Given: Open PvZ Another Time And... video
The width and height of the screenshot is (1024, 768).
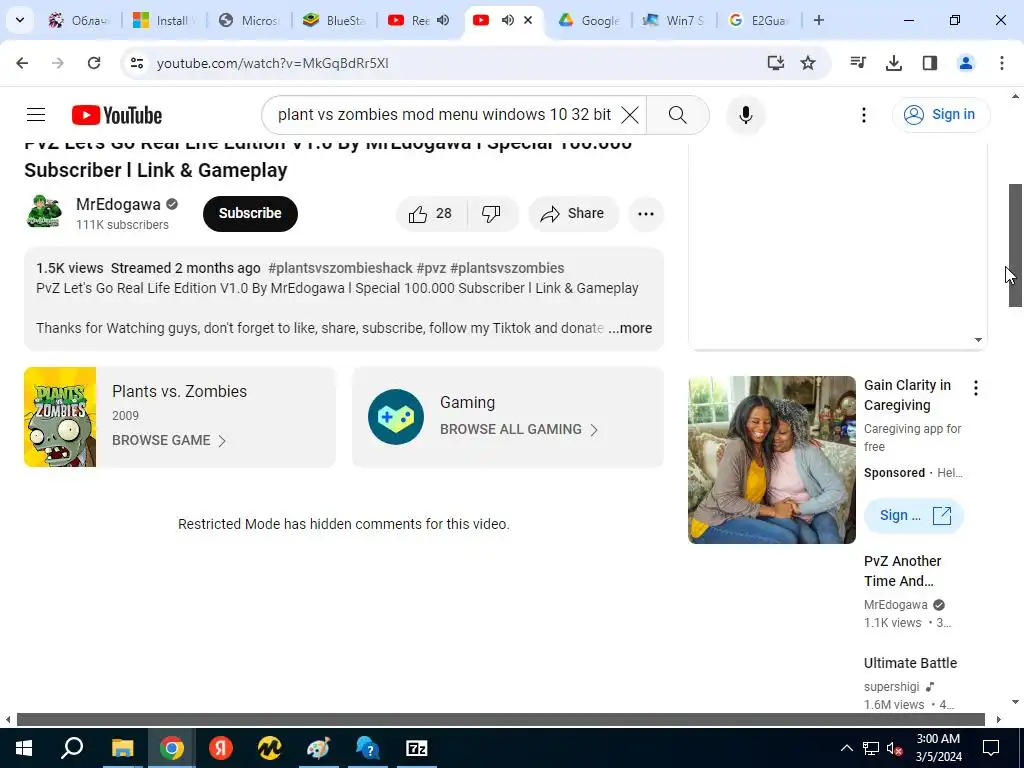Looking at the screenshot, I should click(x=903, y=571).
